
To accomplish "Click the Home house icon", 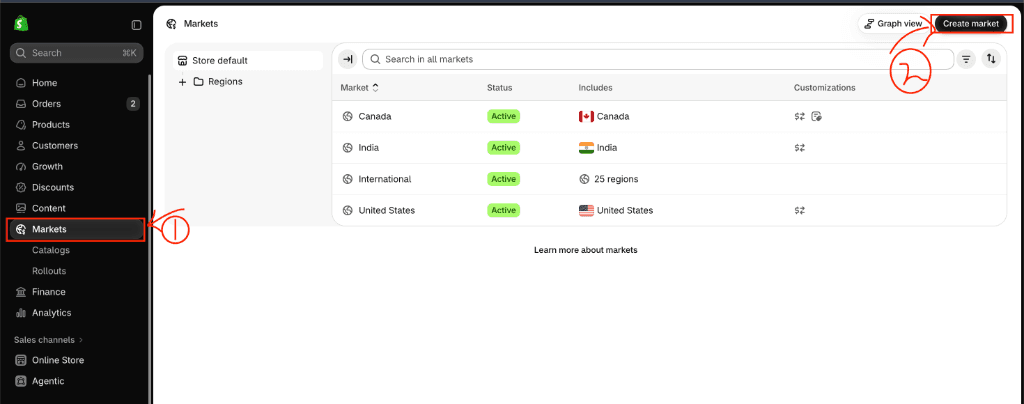I will 21,83.
